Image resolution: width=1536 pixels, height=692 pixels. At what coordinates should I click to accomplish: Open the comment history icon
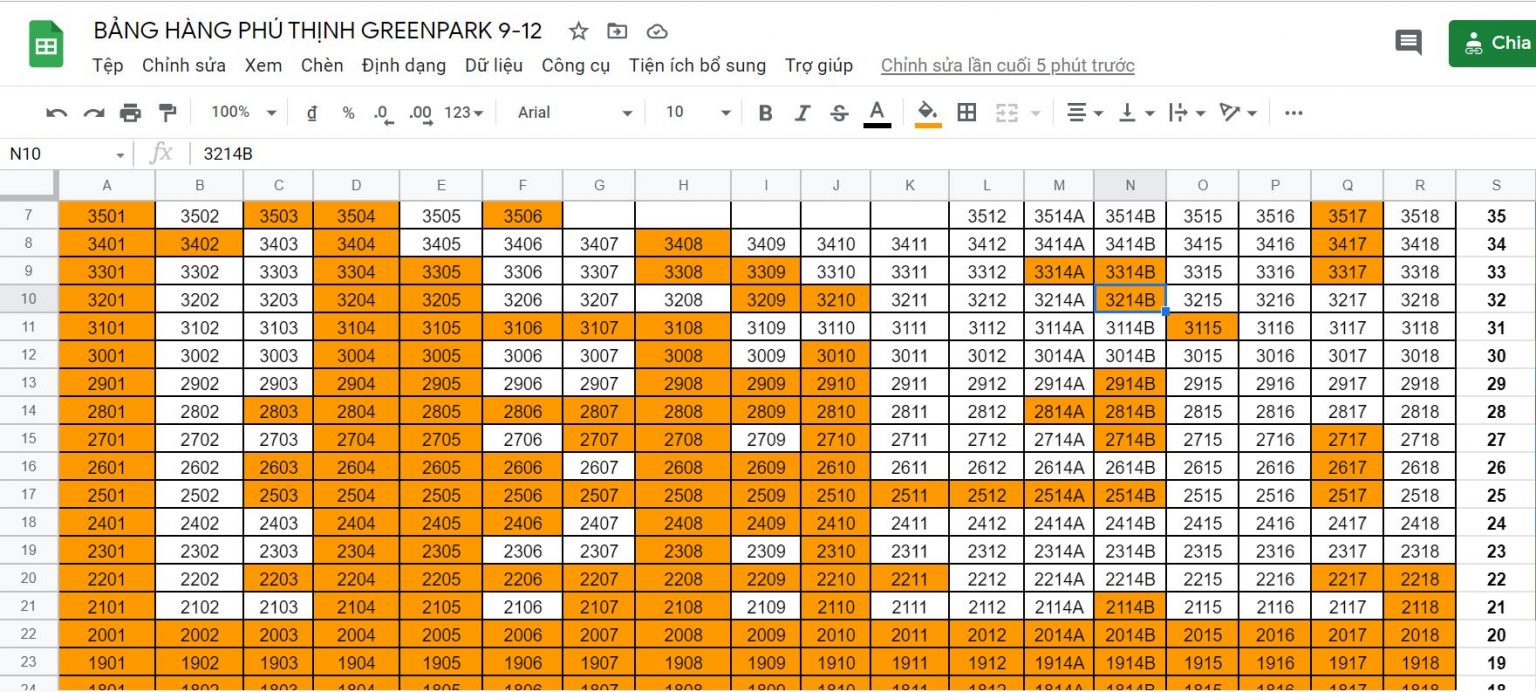[x=1408, y=42]
